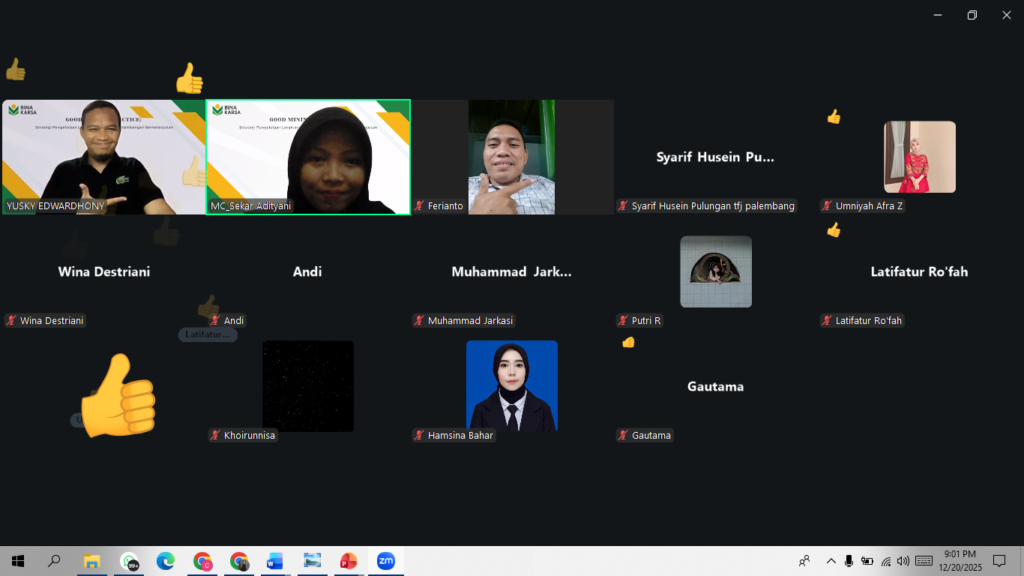Screen dimensions: 1024x576
Task: Click the thumbs-up above Latifatur Ro'fah's name
Action: (832, 231)
